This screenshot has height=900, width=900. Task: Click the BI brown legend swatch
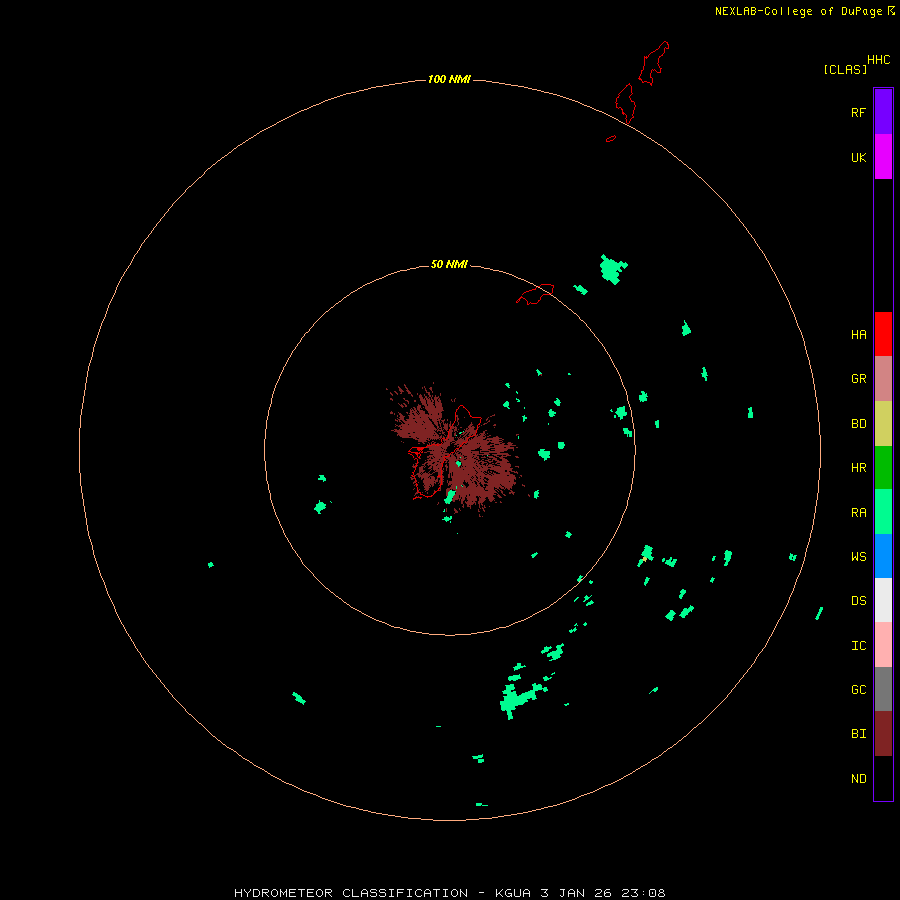click(x=883, y=734)
